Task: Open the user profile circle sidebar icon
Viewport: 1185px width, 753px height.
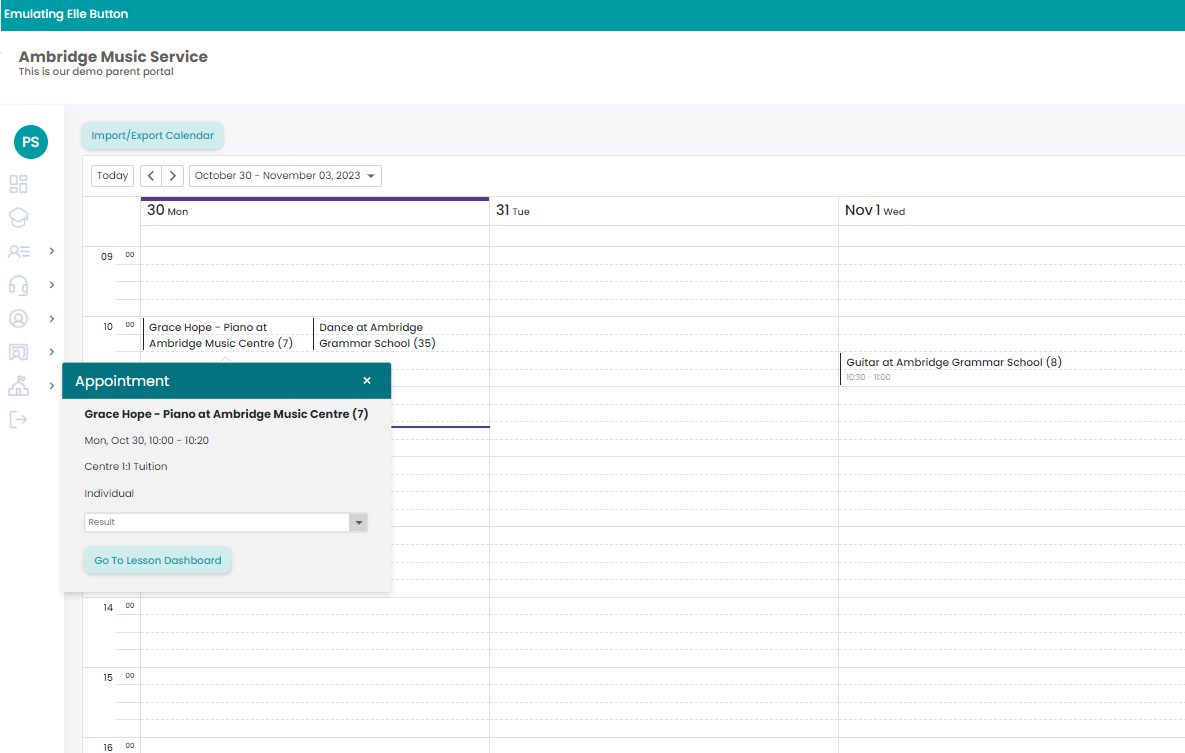Action: 18,318
